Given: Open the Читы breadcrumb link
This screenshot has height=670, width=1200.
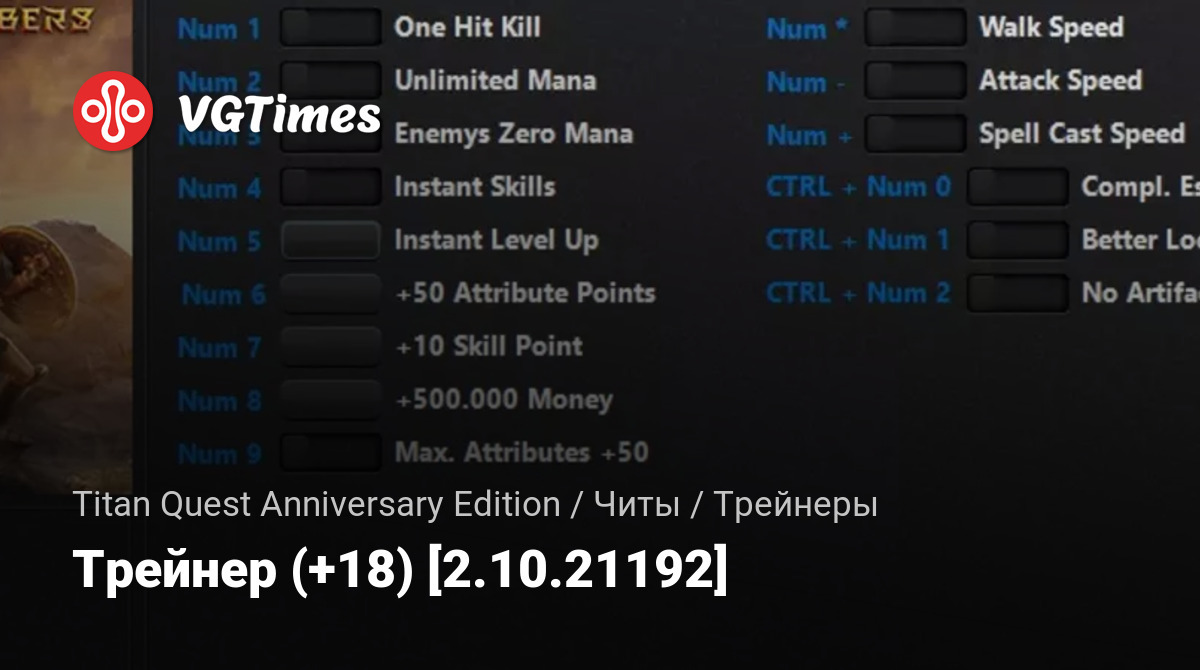Looking at the screenshot, I should pyautogui.click(x=637, y=505).
